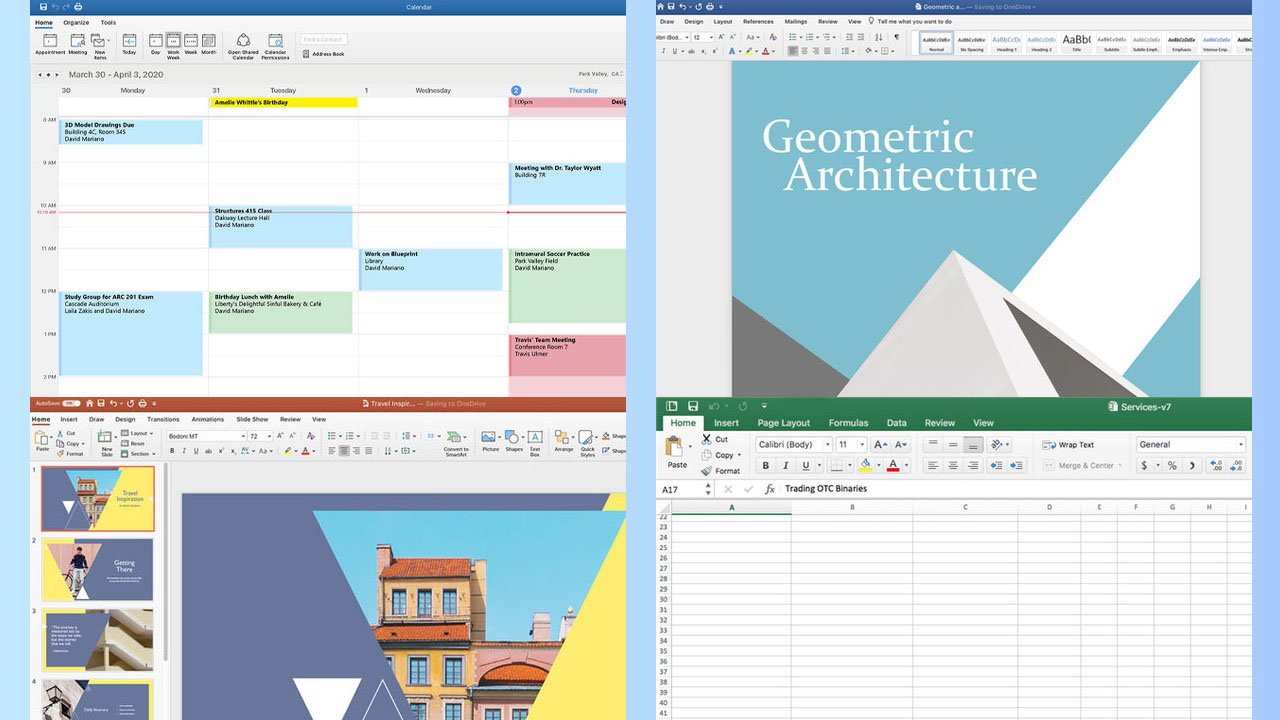Insert a Picture in PowerPoint
This screenshot has height=720, width=1280.
(x=490, y=441)
